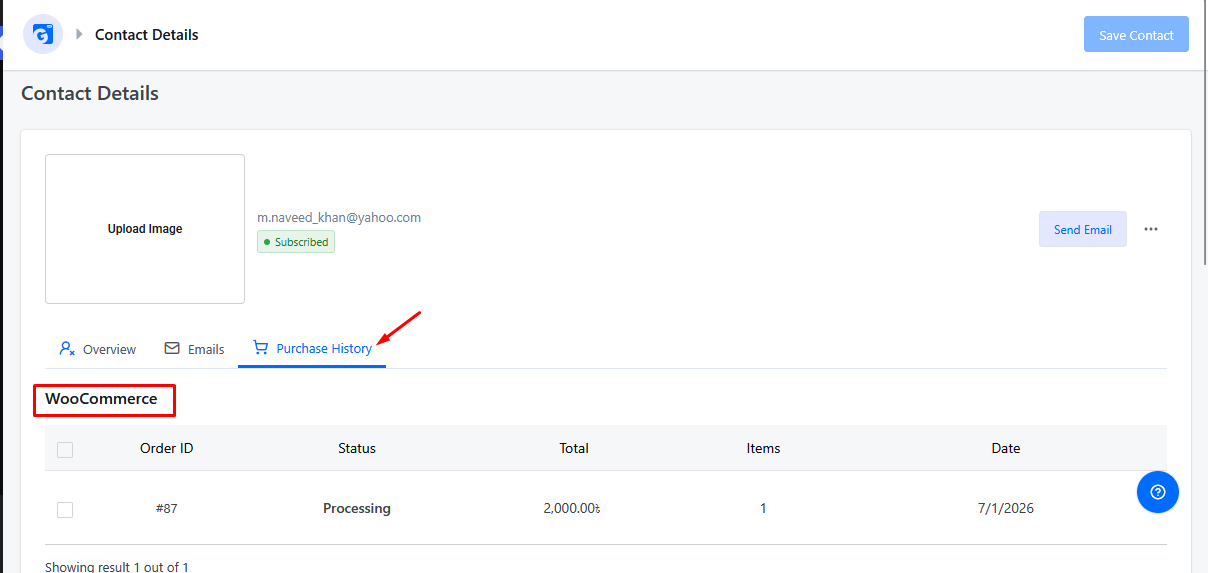Screen dimensions: 1208x573
Task: Click Upload Image box
Action: tap(145, 229)
